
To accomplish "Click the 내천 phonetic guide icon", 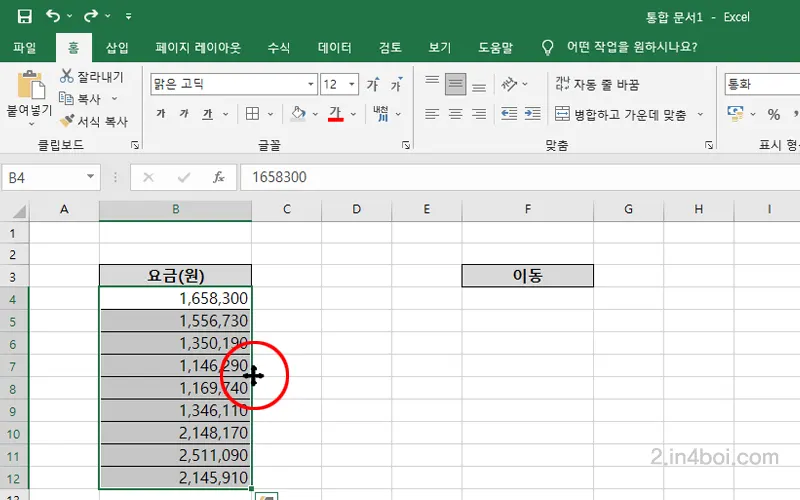I will click(381, 114).
